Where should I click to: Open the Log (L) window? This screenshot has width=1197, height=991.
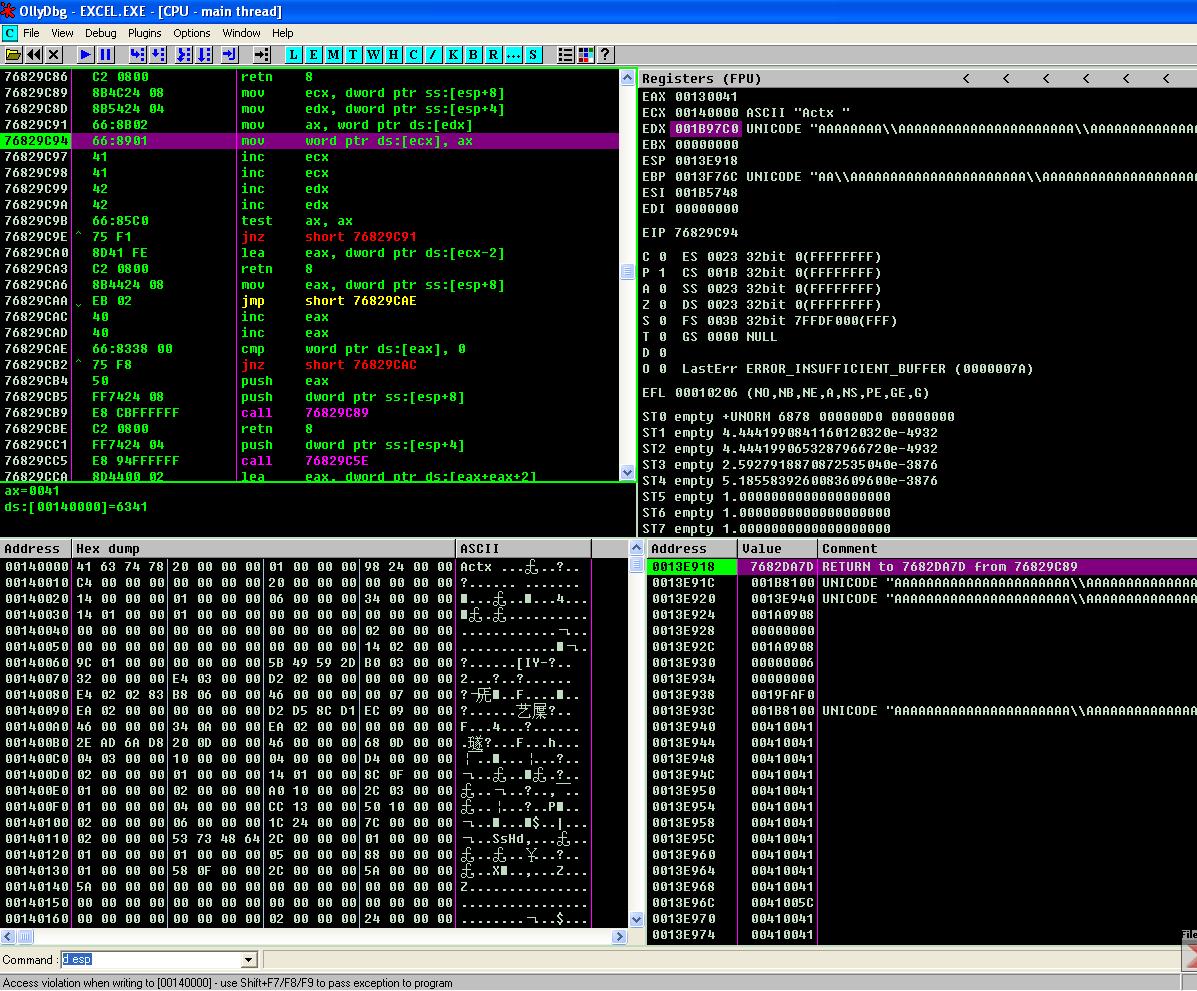[294, 55]
